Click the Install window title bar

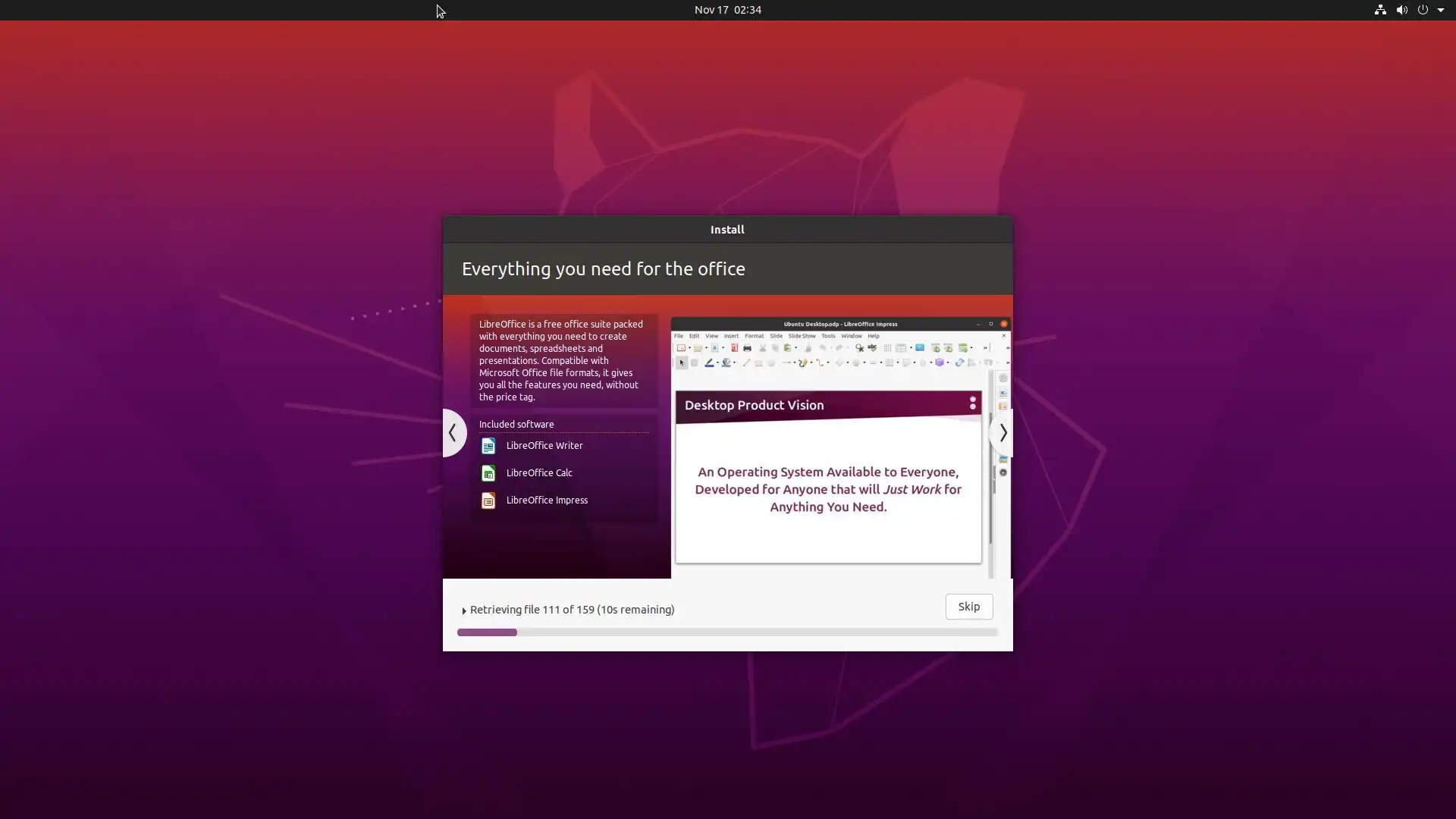[727, 230]
